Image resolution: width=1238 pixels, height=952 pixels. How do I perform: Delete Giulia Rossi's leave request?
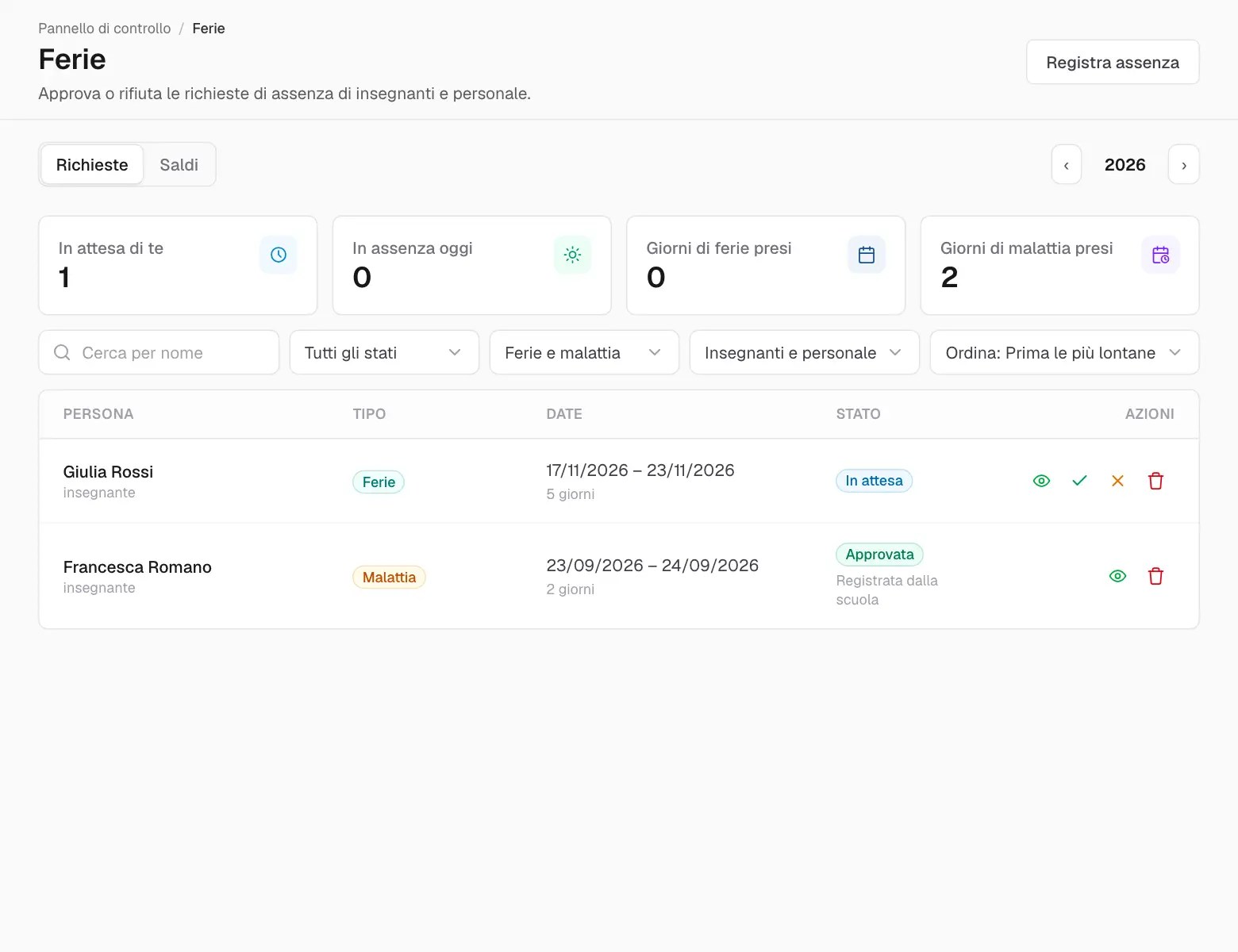pyautogui.click(x=1155, y=481)
